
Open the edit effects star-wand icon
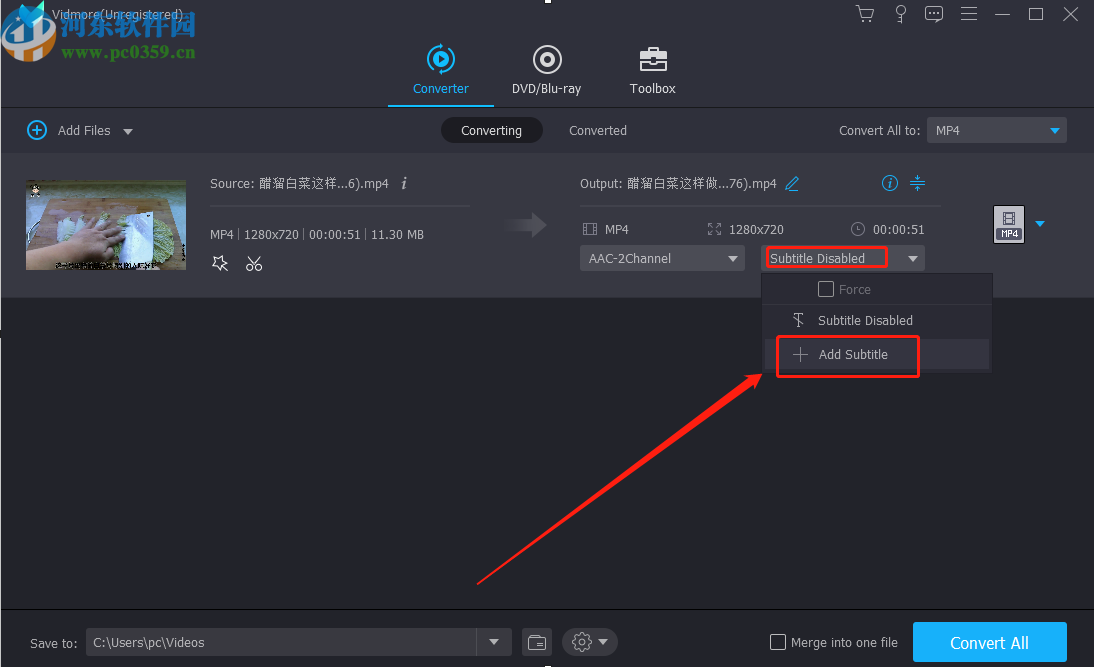click(x=220, y=264)
